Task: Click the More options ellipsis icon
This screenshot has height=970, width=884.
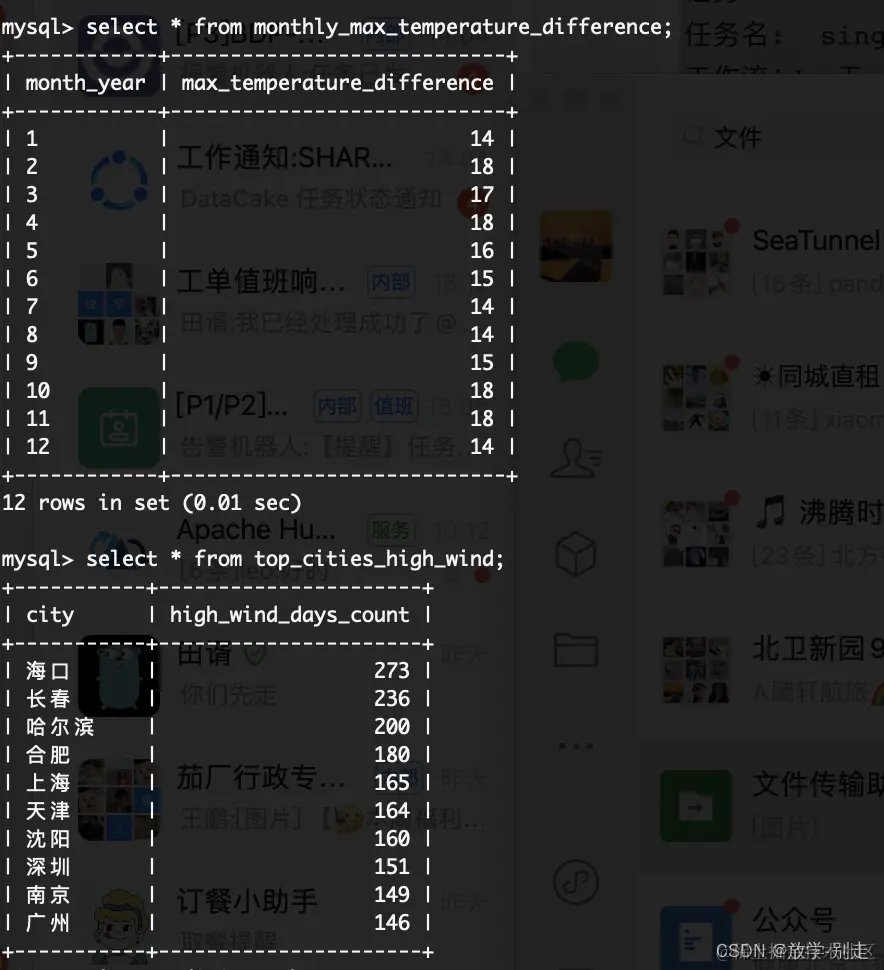Action: pos(576,745)
